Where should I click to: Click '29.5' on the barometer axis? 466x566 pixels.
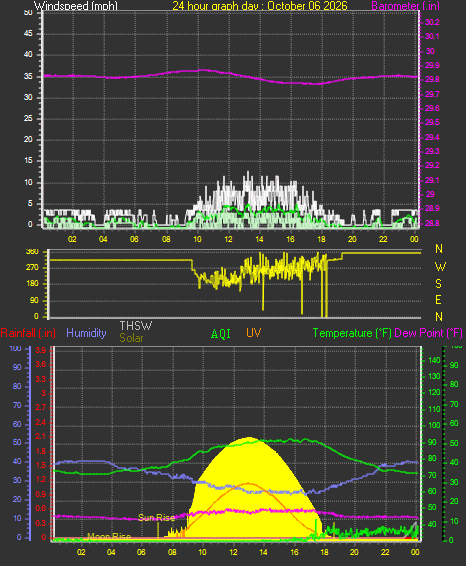point(432,122)
